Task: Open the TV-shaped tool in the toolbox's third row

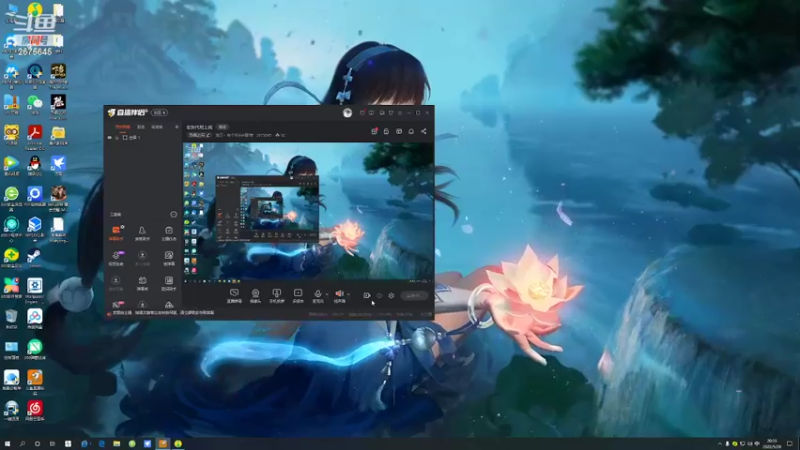Action: tap(142, 283)
